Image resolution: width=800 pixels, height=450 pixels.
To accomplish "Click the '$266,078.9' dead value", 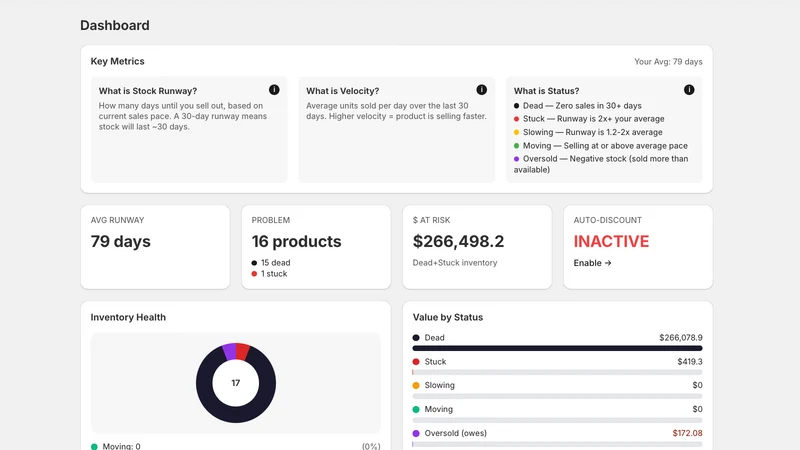I will point(681,338).
